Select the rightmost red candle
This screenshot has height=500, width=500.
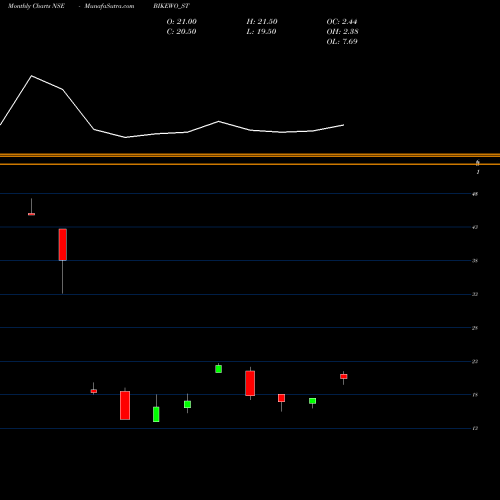pyautogui.click(x=344, y=376)
